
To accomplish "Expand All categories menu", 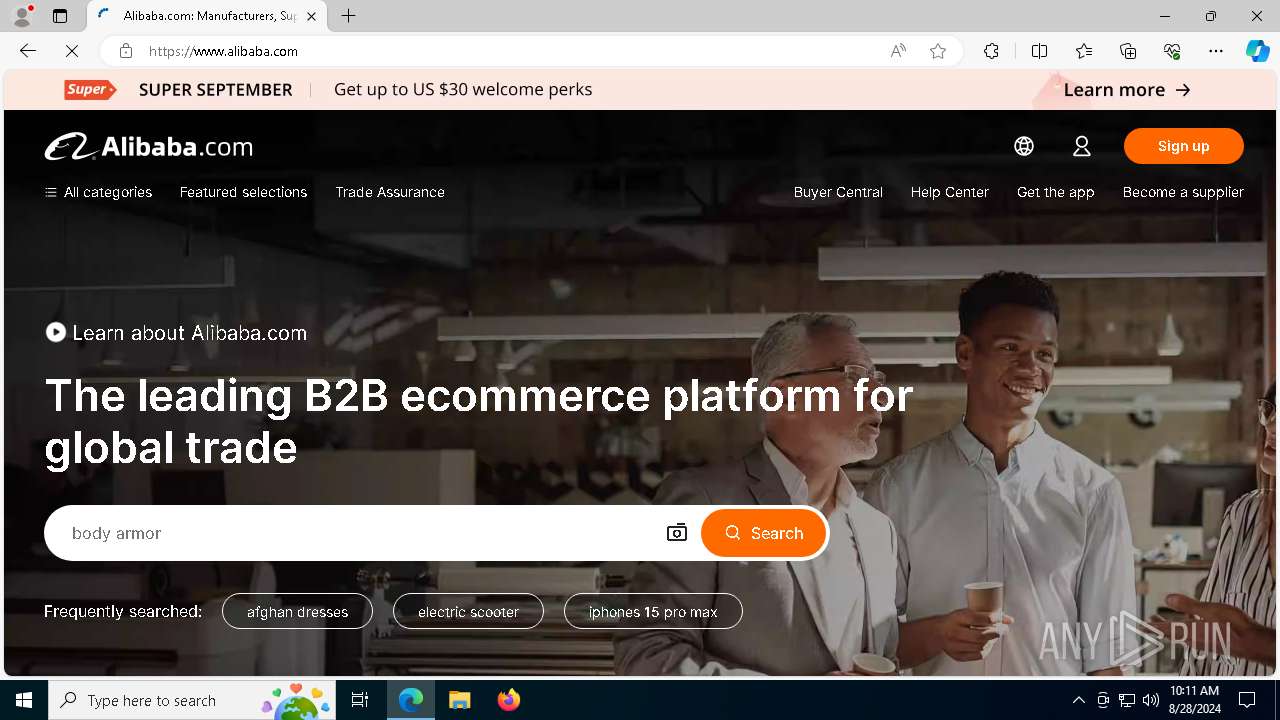I will click(x=98, y=192).
